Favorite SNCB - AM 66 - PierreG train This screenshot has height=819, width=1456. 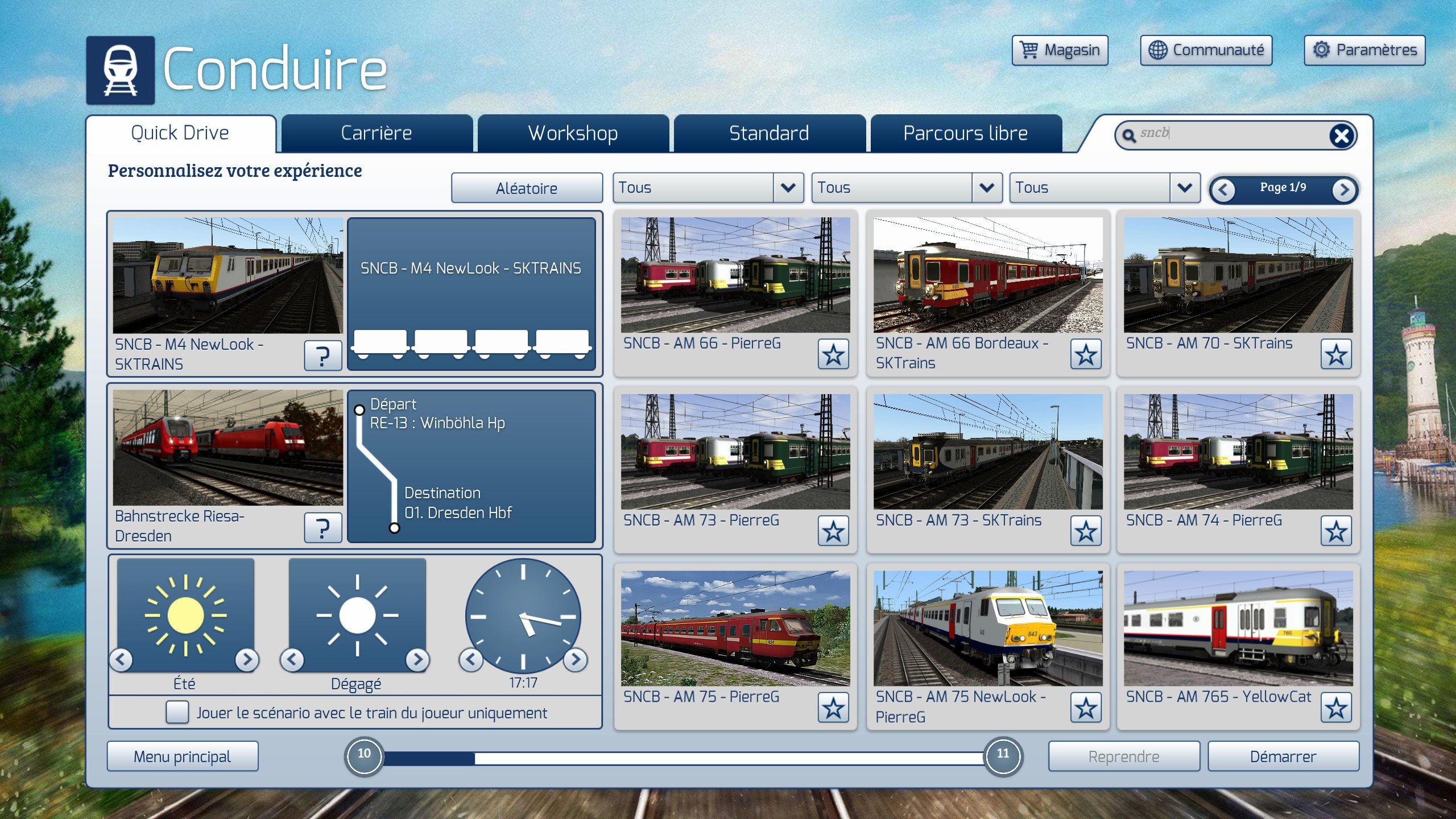(833, 354)
